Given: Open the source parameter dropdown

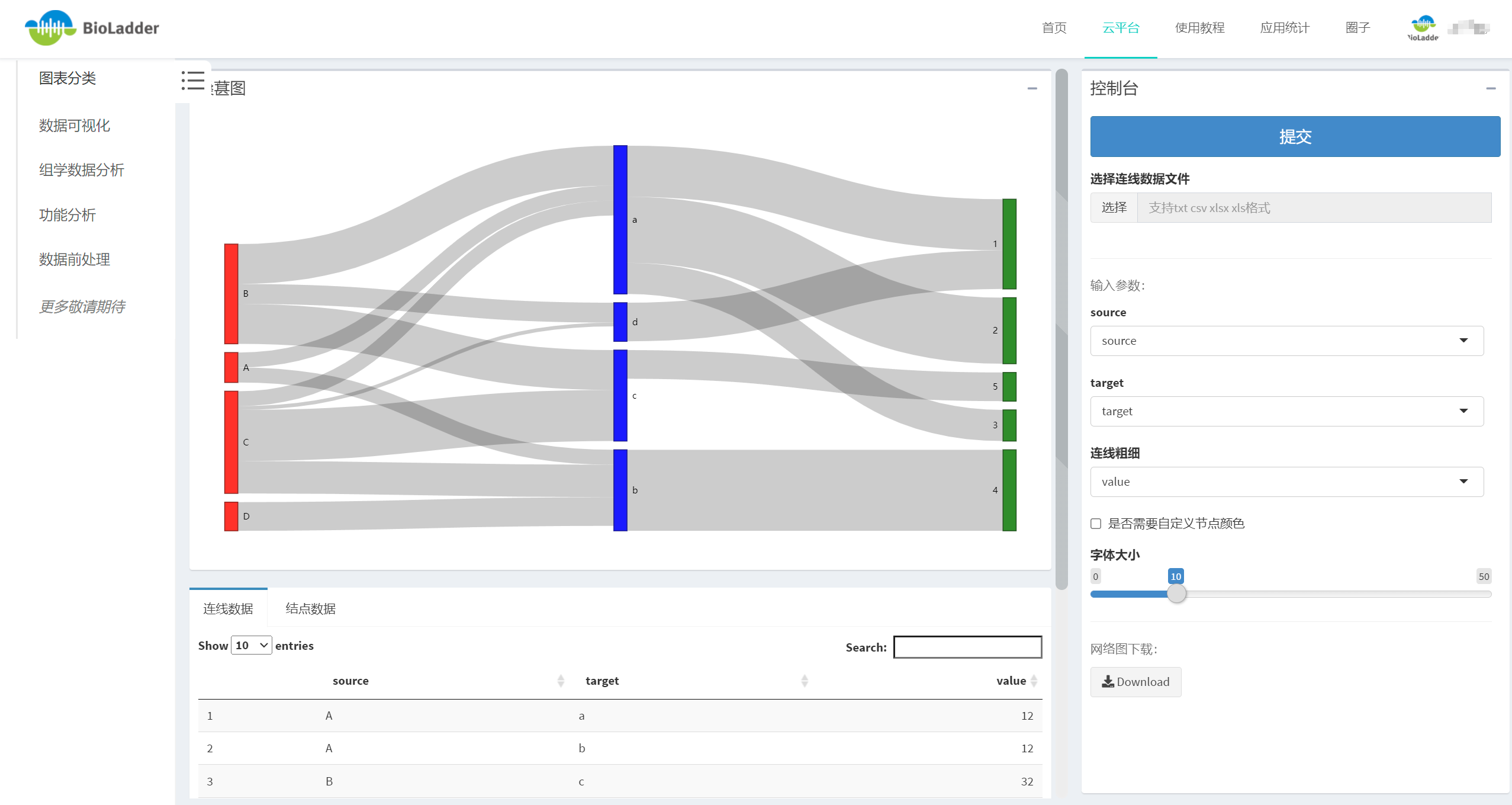Looking at the screenshot, I should [x=1286, y=341].
